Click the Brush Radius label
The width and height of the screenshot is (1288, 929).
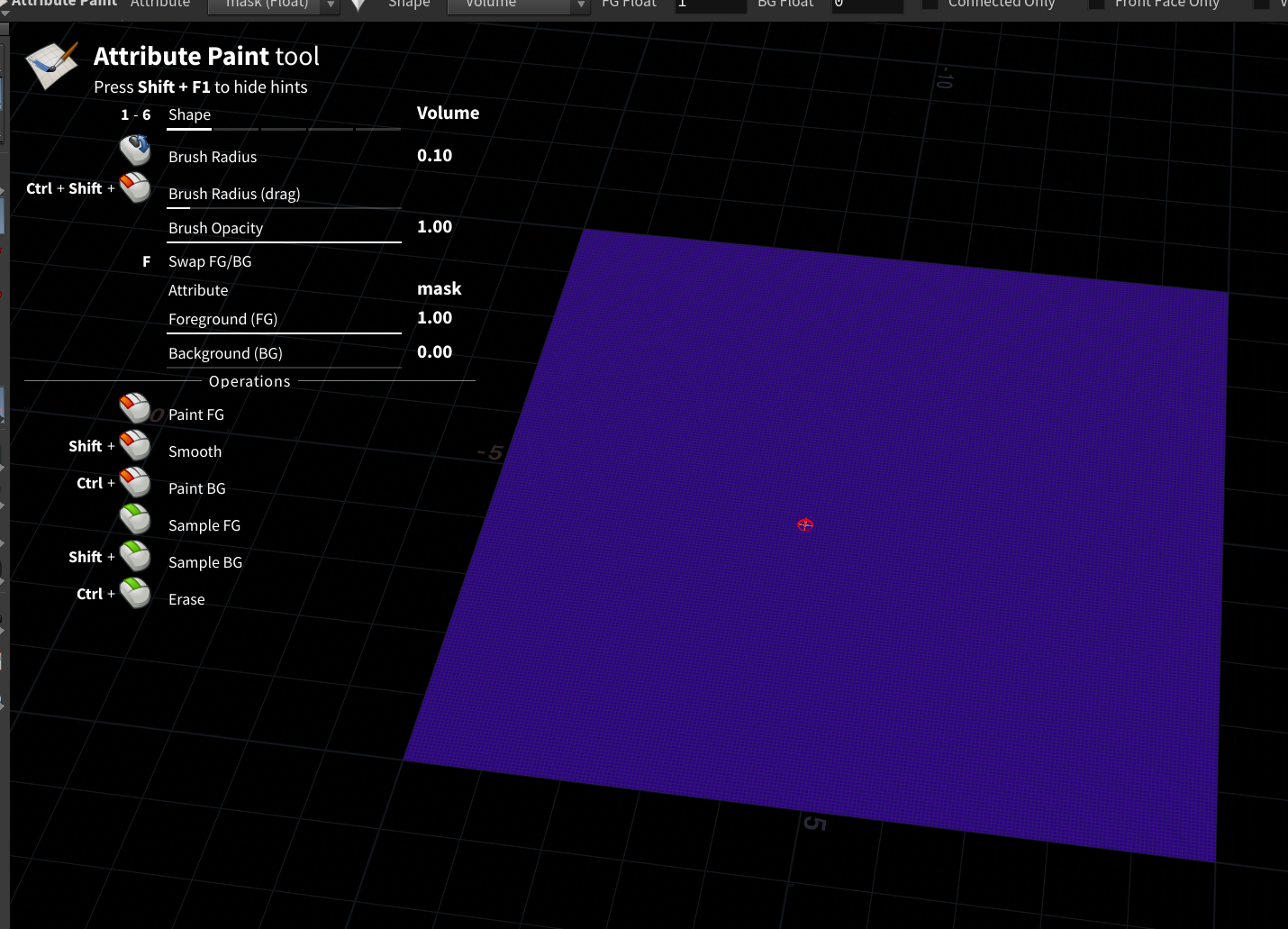click(x=213, y=157)
